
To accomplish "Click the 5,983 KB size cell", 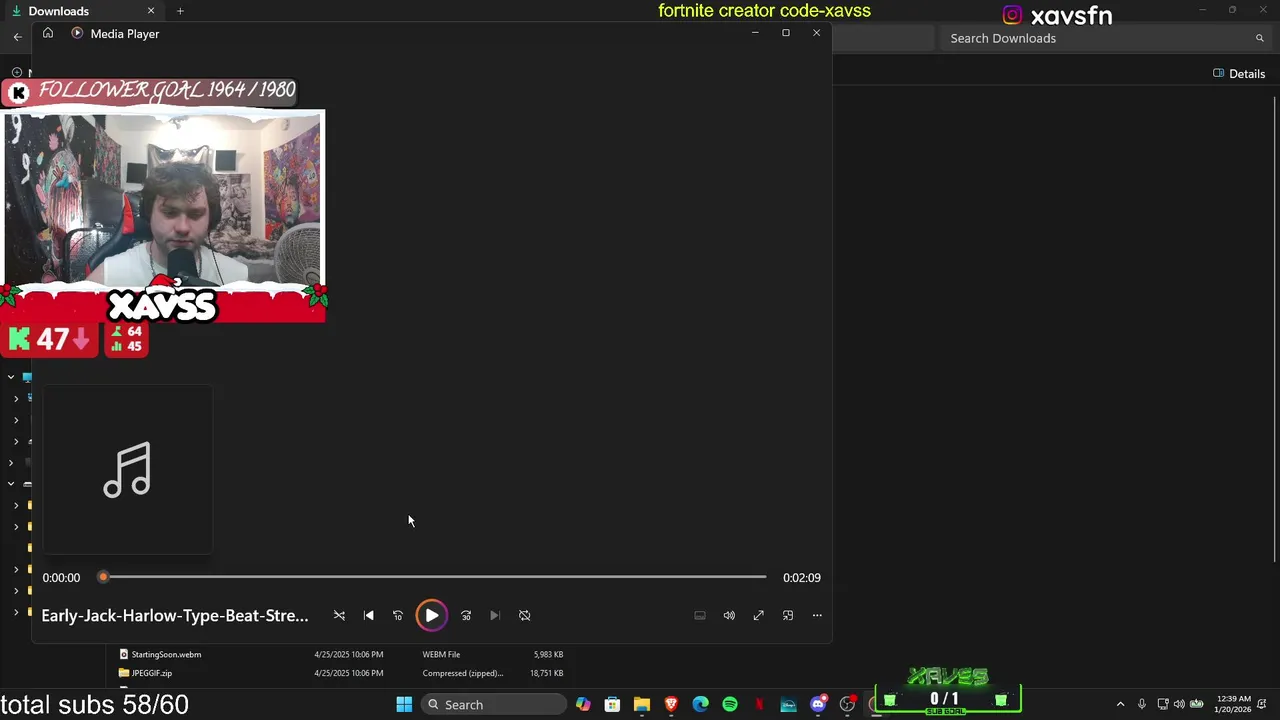I will click(548, 654).
